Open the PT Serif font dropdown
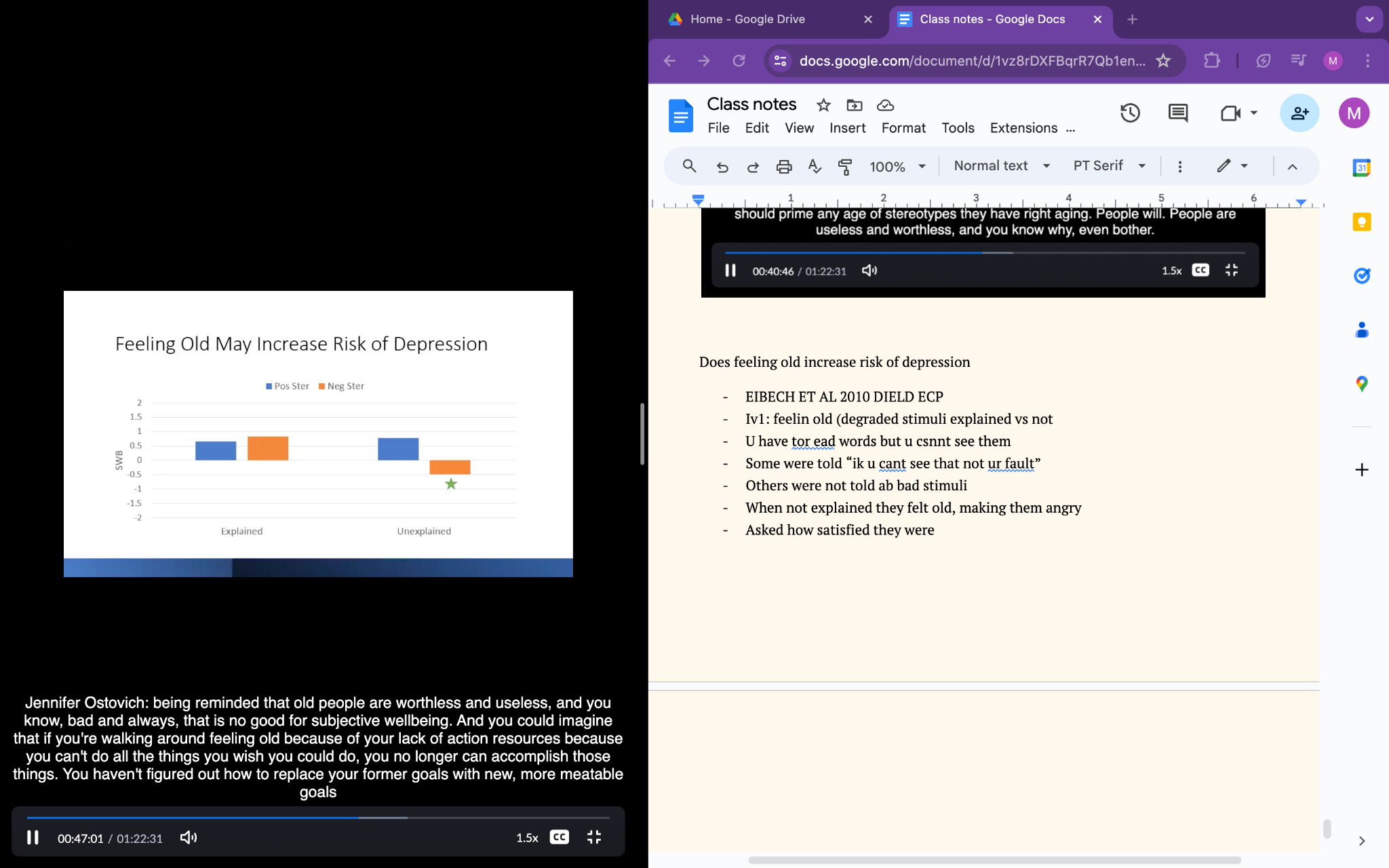This screenshot has height=868, width=1389. pos(1109,166)
